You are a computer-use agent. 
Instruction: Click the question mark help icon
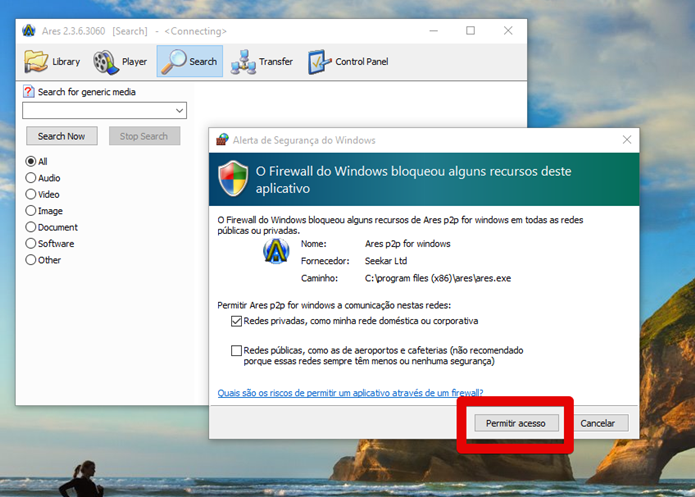28,91
